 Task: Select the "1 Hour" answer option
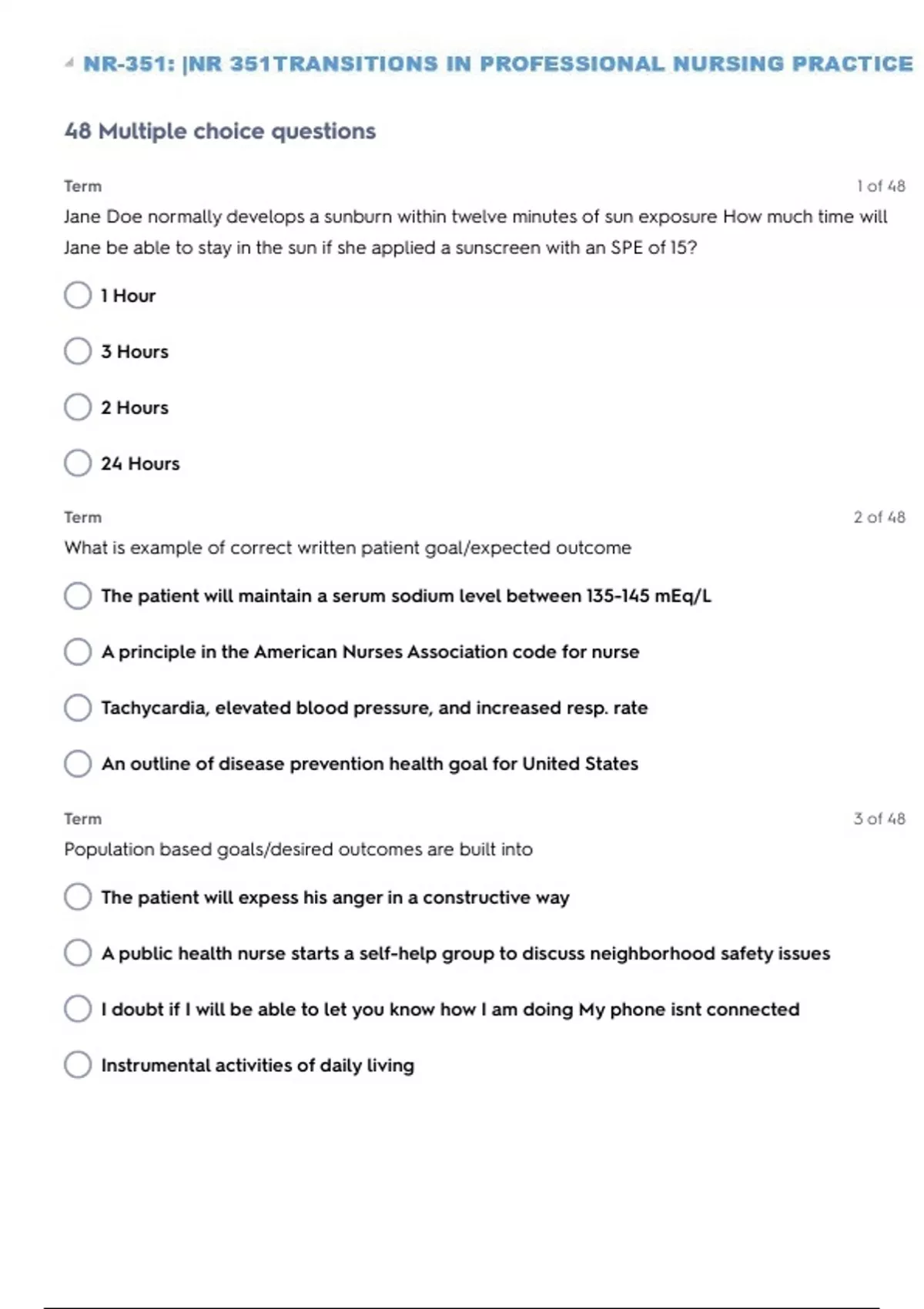[78, 295]
